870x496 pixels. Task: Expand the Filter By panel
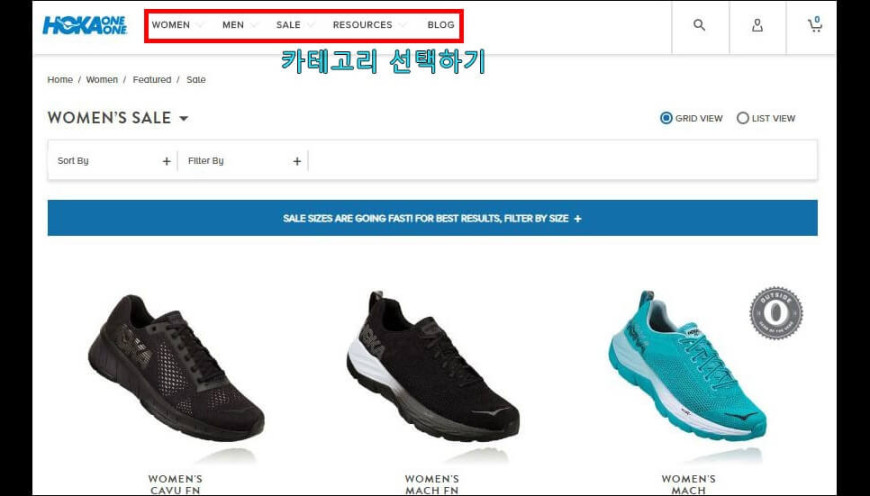pyautogui.click(x=244, y=161)
